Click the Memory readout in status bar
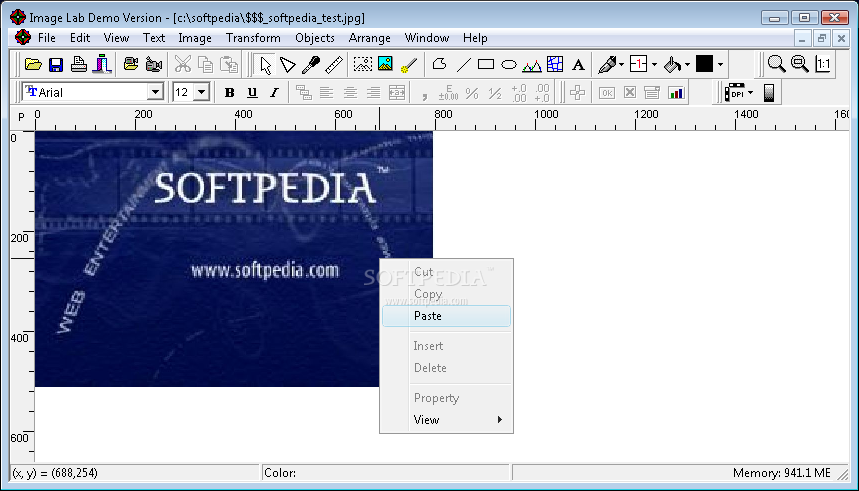 tap(782, 473)
